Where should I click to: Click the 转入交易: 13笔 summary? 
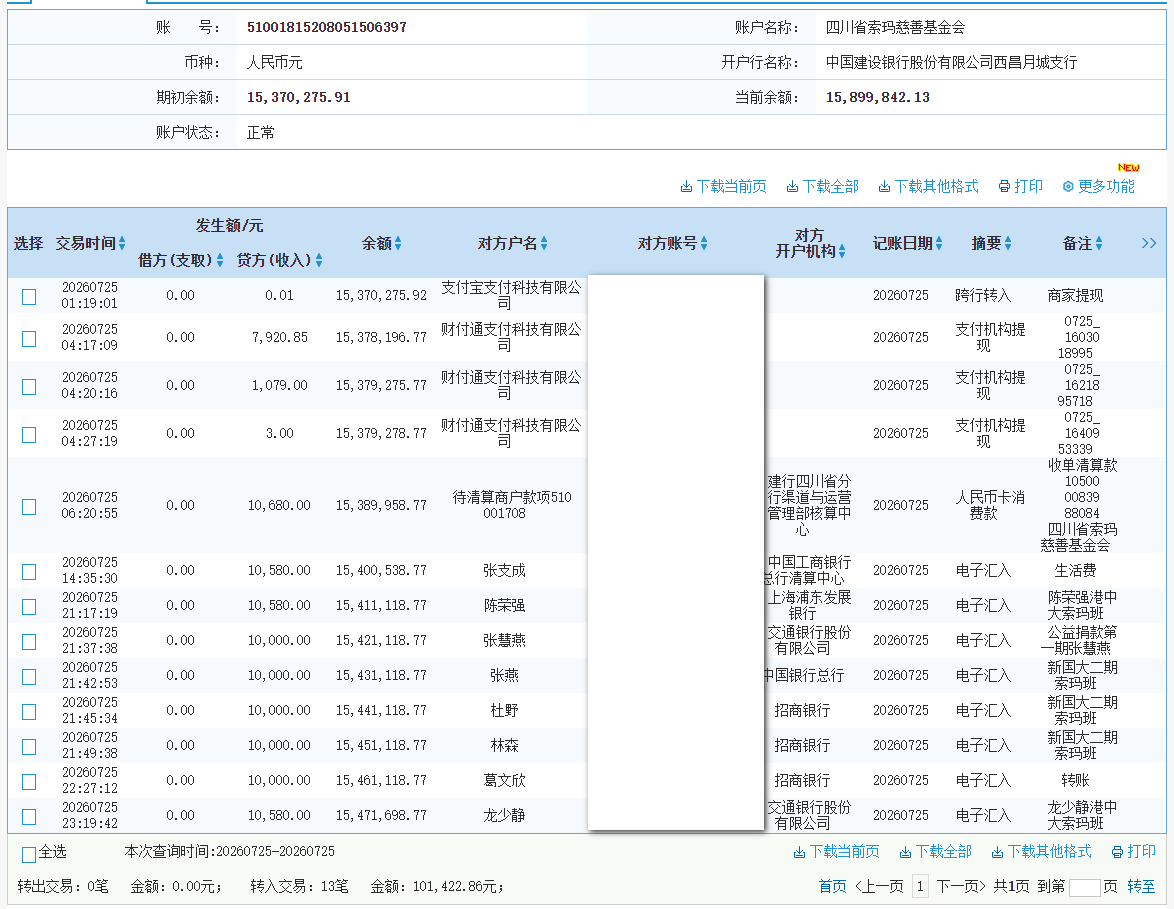click(299, 887)
